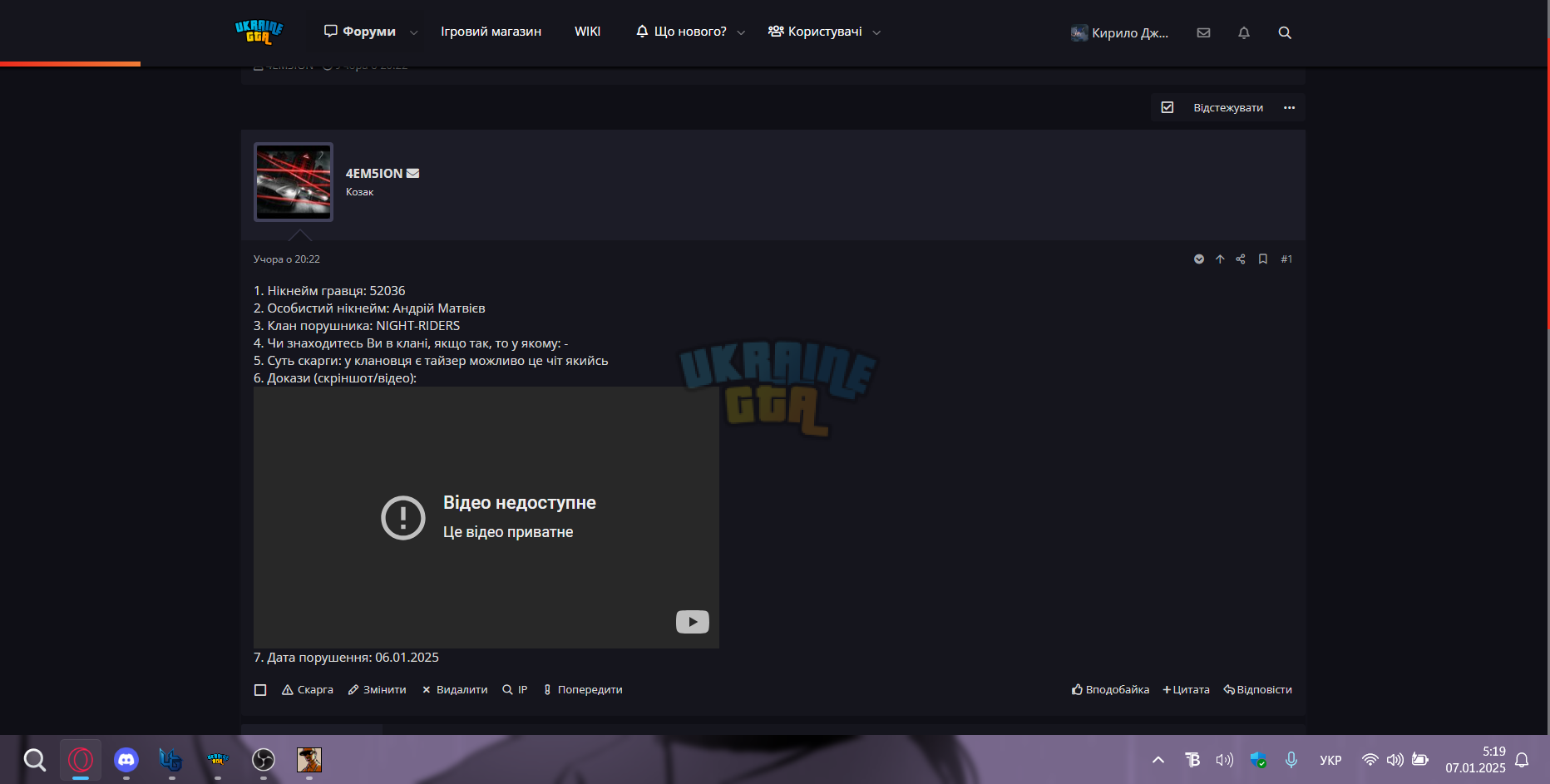Tick the post selection checkbox
Viewport: 1550px width, 784px height.
pos(260,690)
